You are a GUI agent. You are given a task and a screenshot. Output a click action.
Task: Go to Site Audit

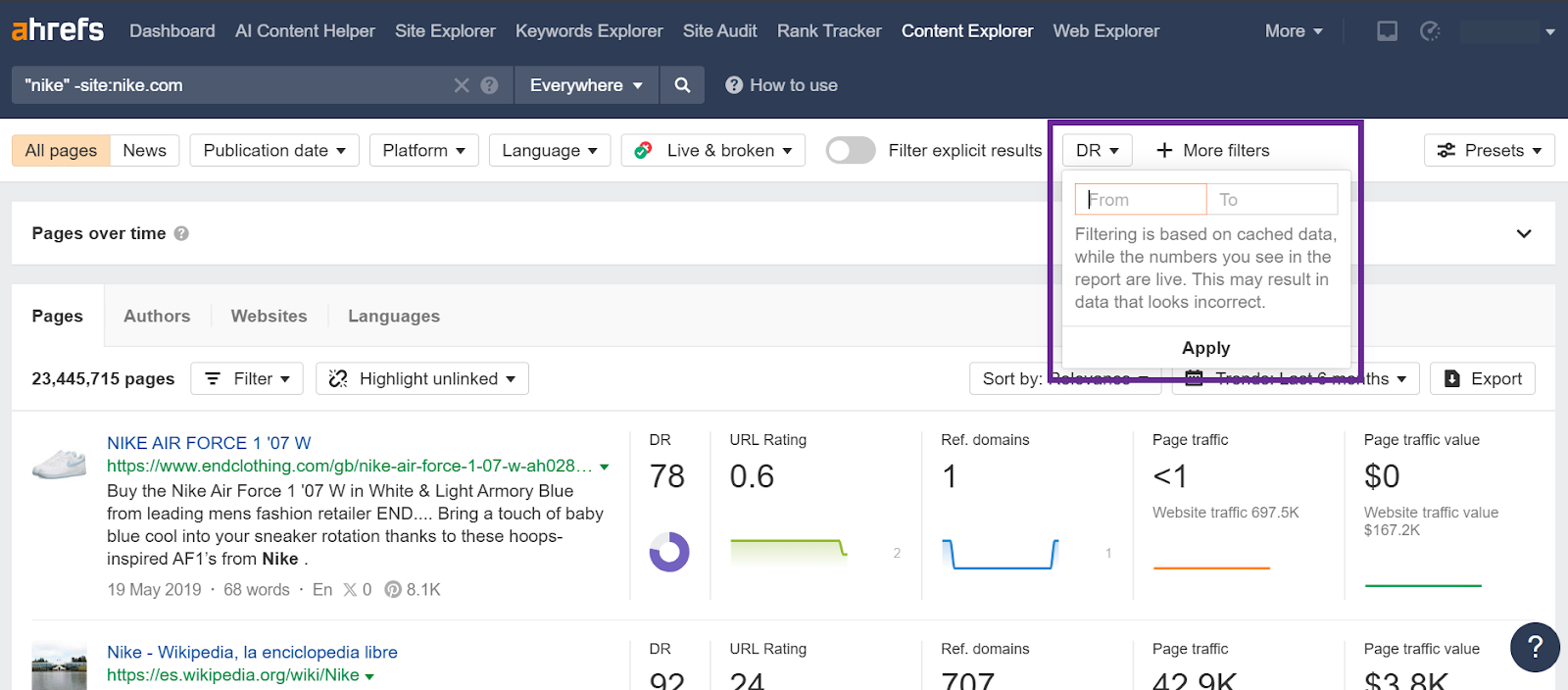click(719, 31)
